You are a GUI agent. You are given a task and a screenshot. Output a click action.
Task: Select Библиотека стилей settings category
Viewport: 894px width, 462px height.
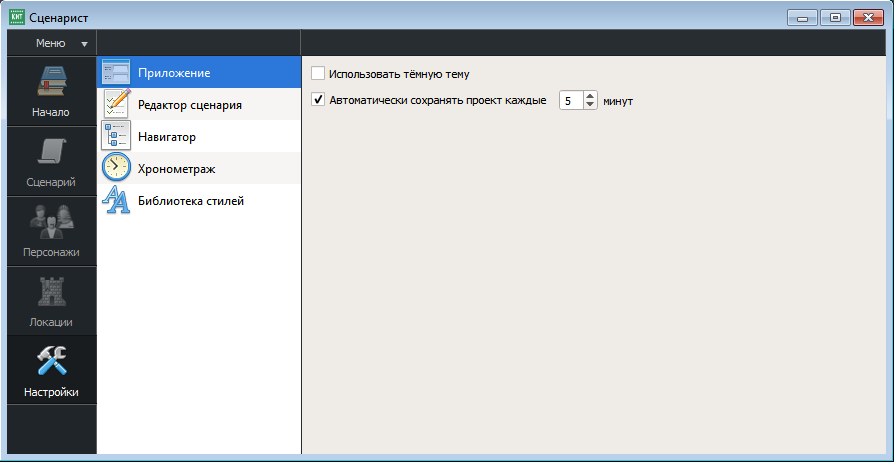pyautogui.click(x=199, y=200)
